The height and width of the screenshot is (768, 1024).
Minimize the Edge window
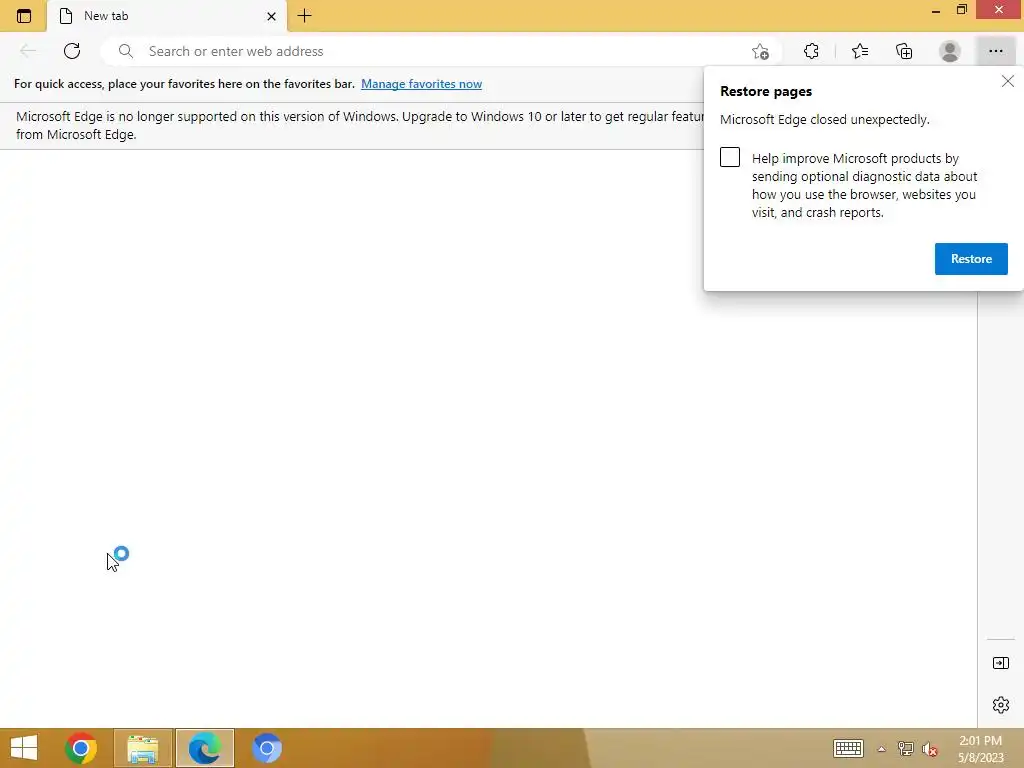(935, 10)
